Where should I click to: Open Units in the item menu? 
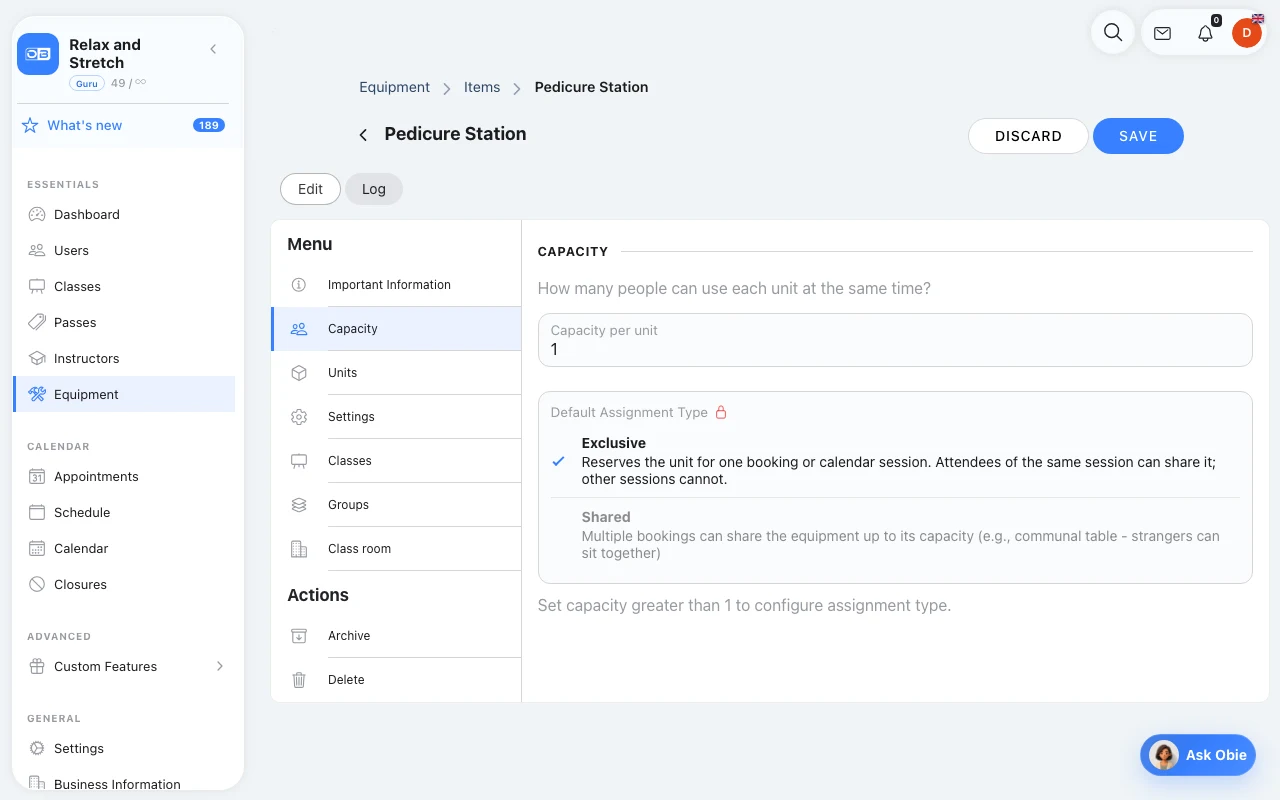396,373
